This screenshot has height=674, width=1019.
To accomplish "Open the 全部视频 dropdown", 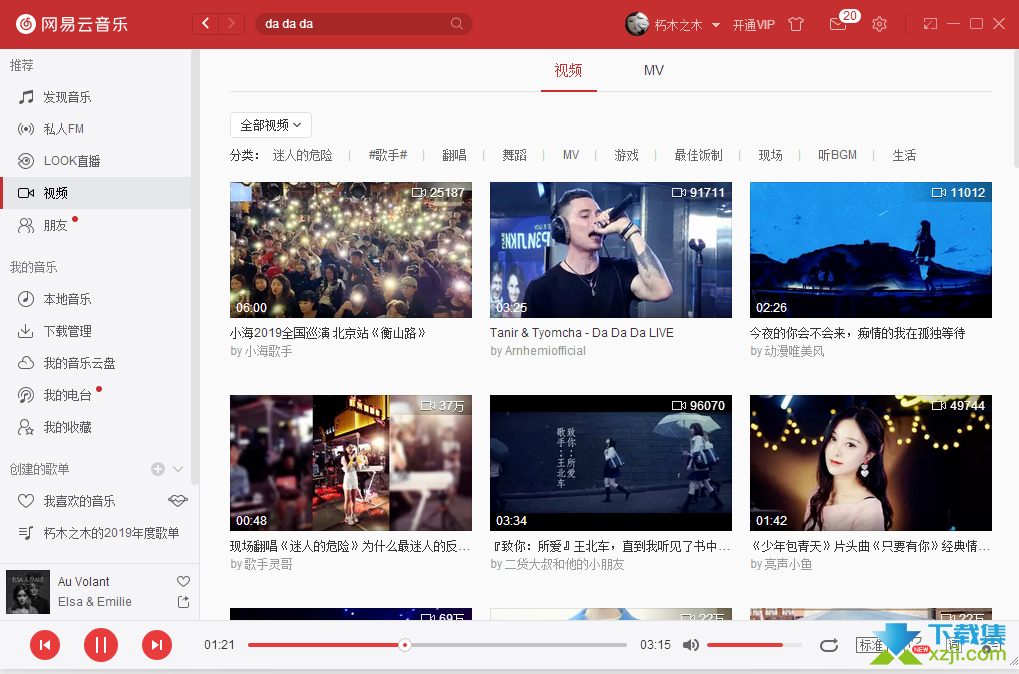I will pyautogui.click(x=271, y=125).
